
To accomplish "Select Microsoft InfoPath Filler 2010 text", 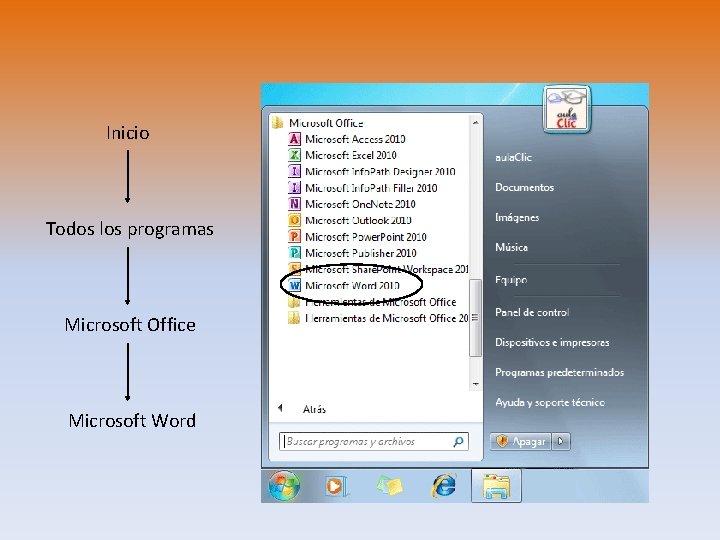I will tap(371, 188).
